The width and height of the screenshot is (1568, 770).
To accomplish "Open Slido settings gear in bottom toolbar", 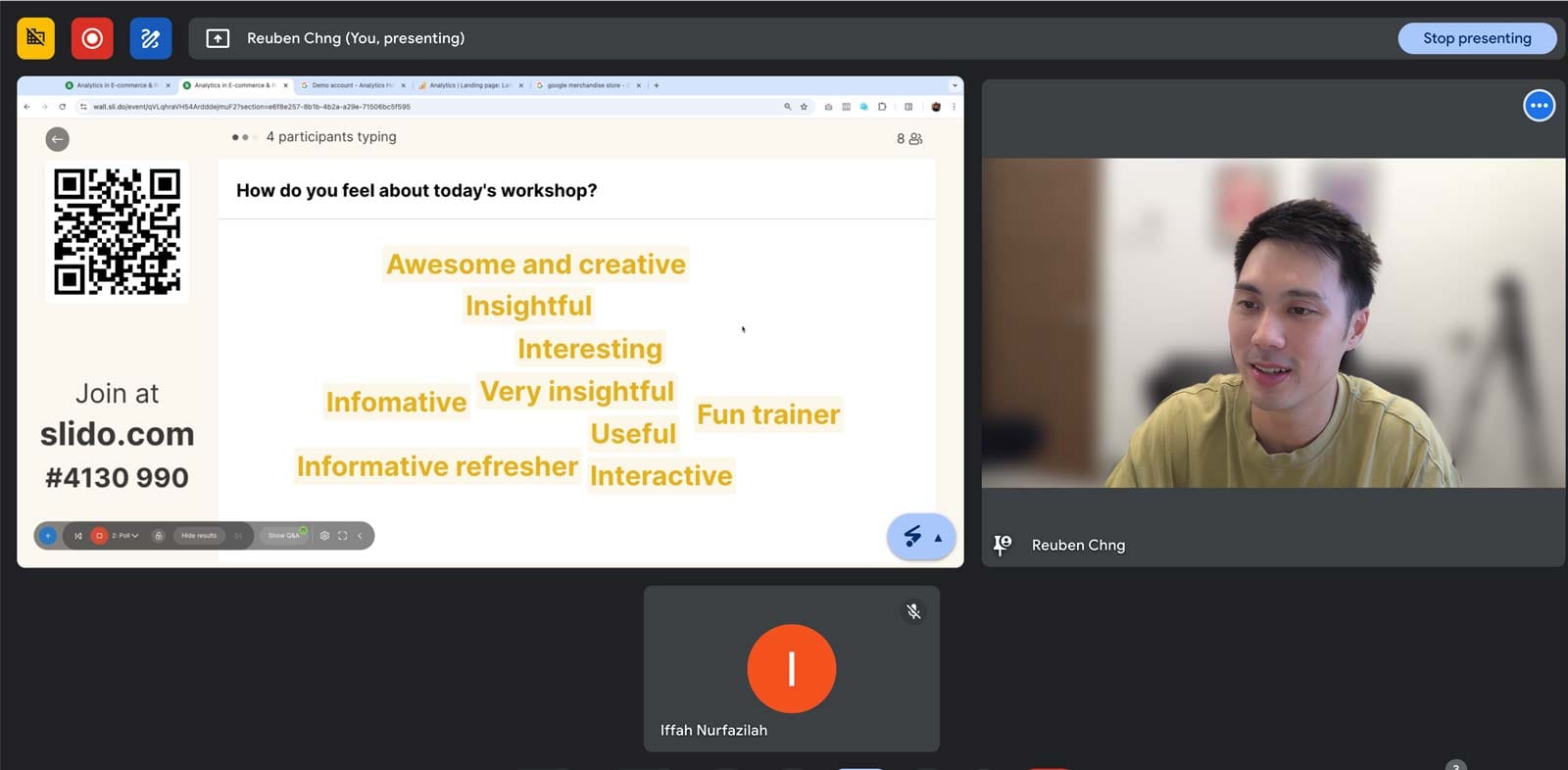I will (324, 536).
